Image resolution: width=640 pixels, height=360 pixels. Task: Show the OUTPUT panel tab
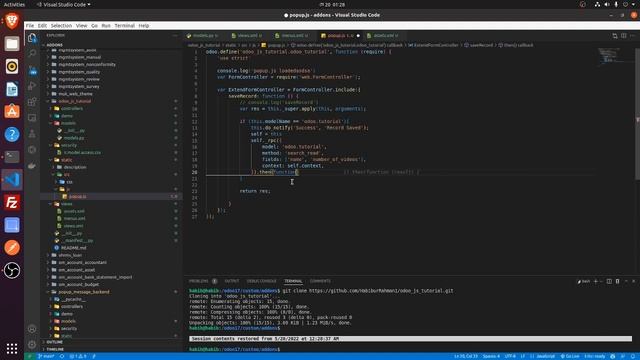[231, 281]
